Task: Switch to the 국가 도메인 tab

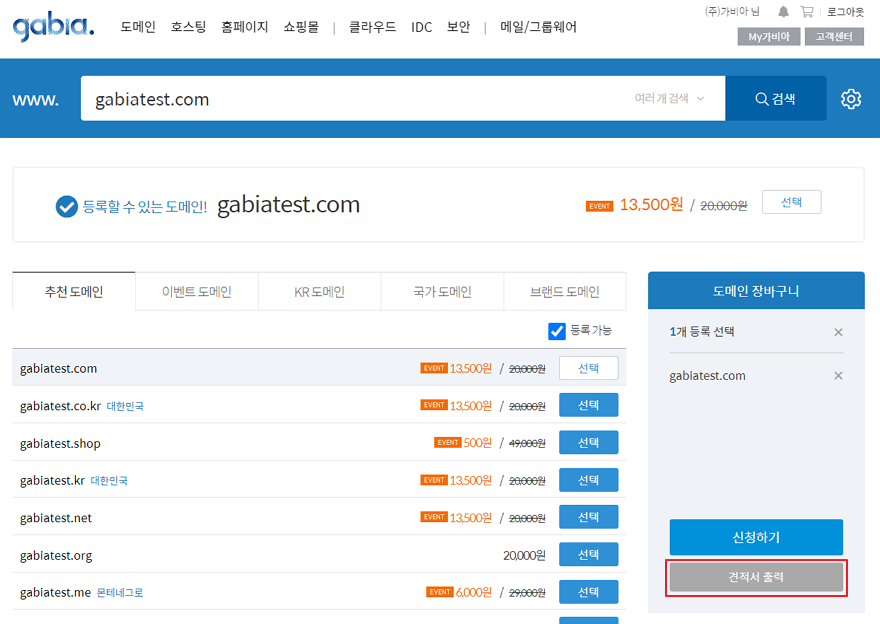Action: point(442,291)
